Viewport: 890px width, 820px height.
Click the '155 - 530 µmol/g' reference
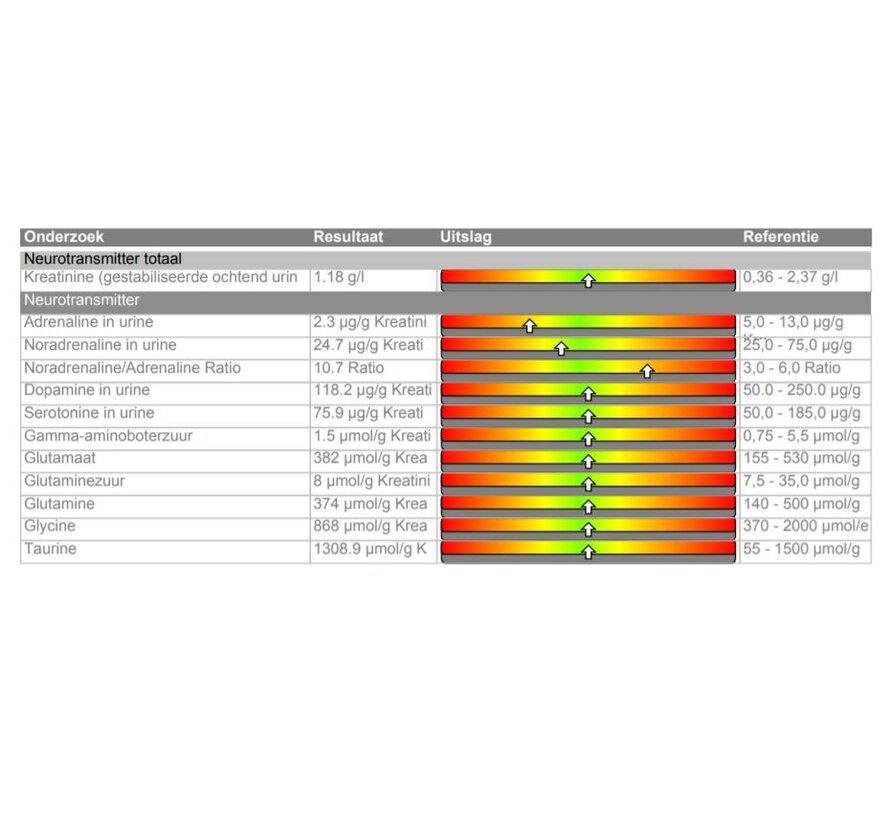pos(801,458)
